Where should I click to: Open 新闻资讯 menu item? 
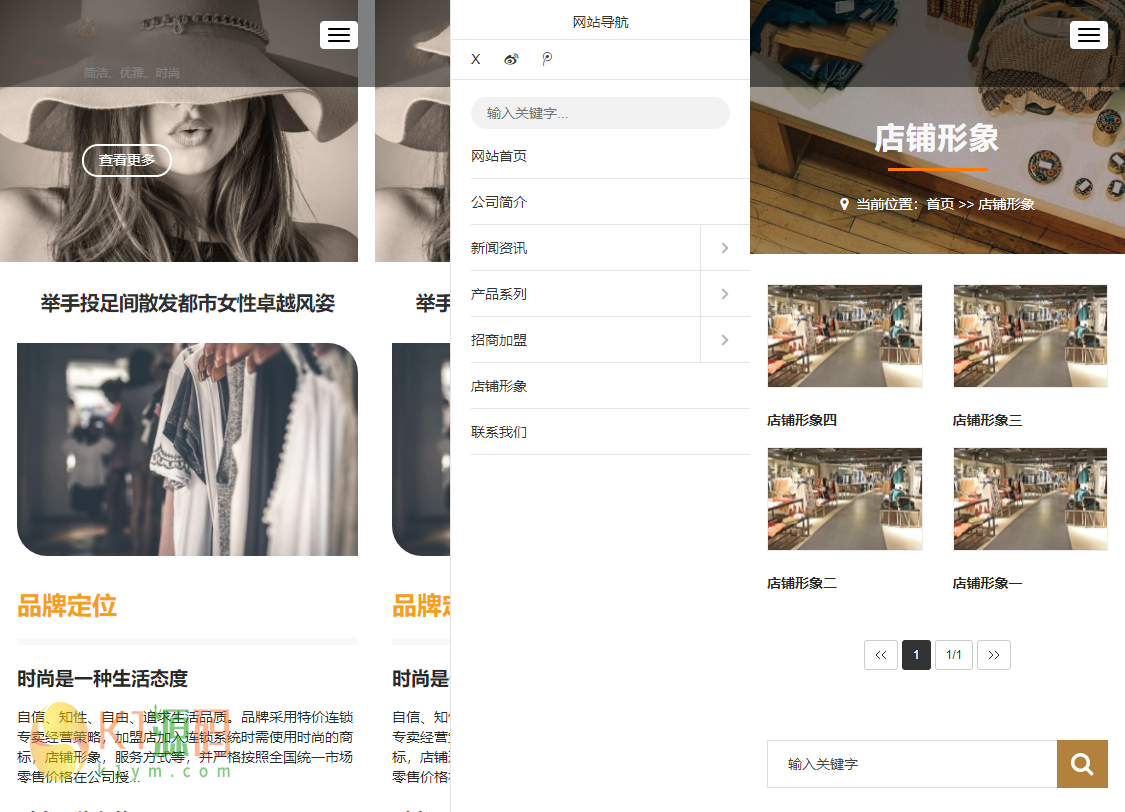click(x=499, y=247)
